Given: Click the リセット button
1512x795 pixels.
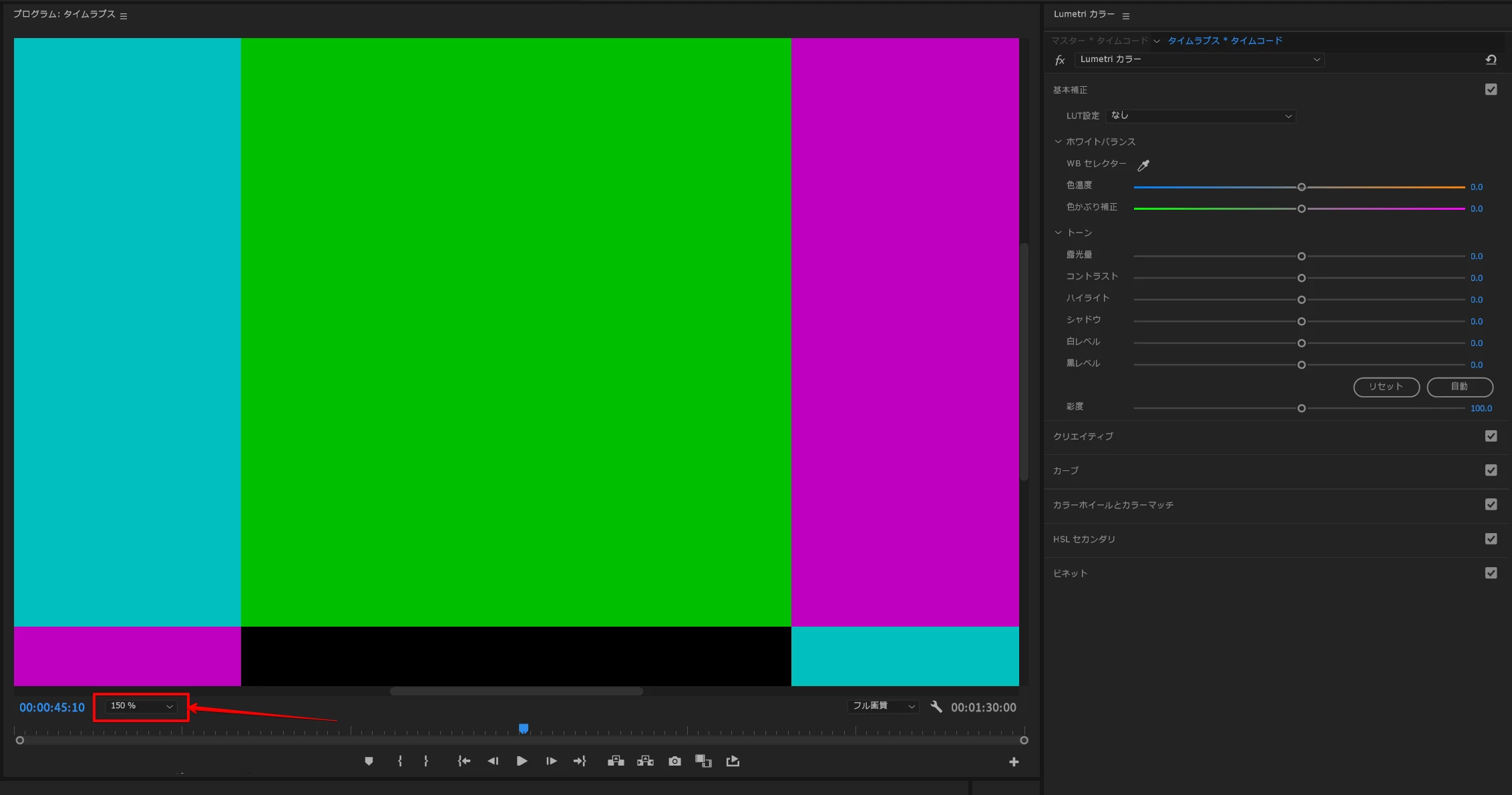Looking at the screenshot, I should tap(1386, 387).
